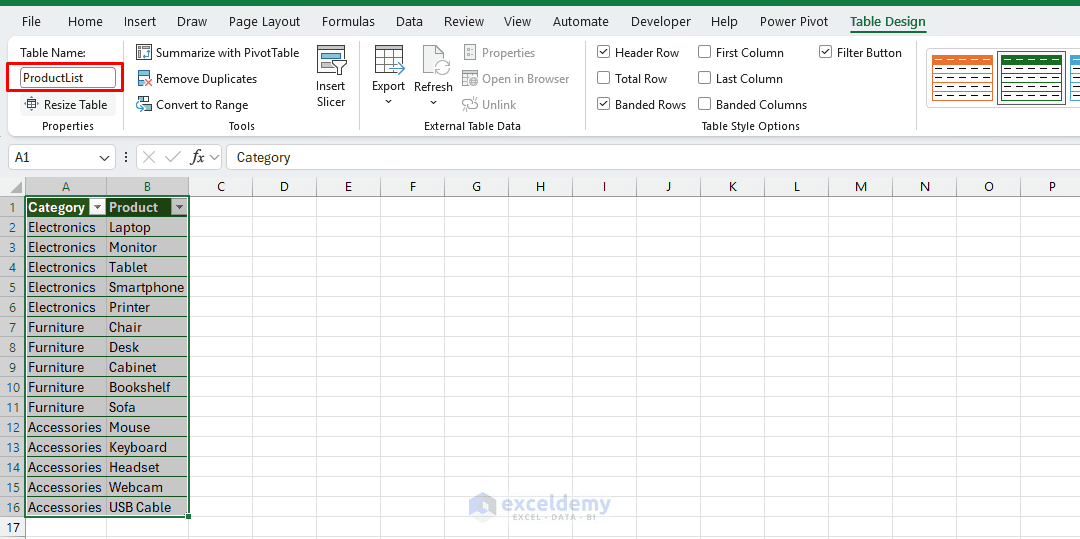
Task: Select the green table style swatch
Action: (x=1031, y=78)
